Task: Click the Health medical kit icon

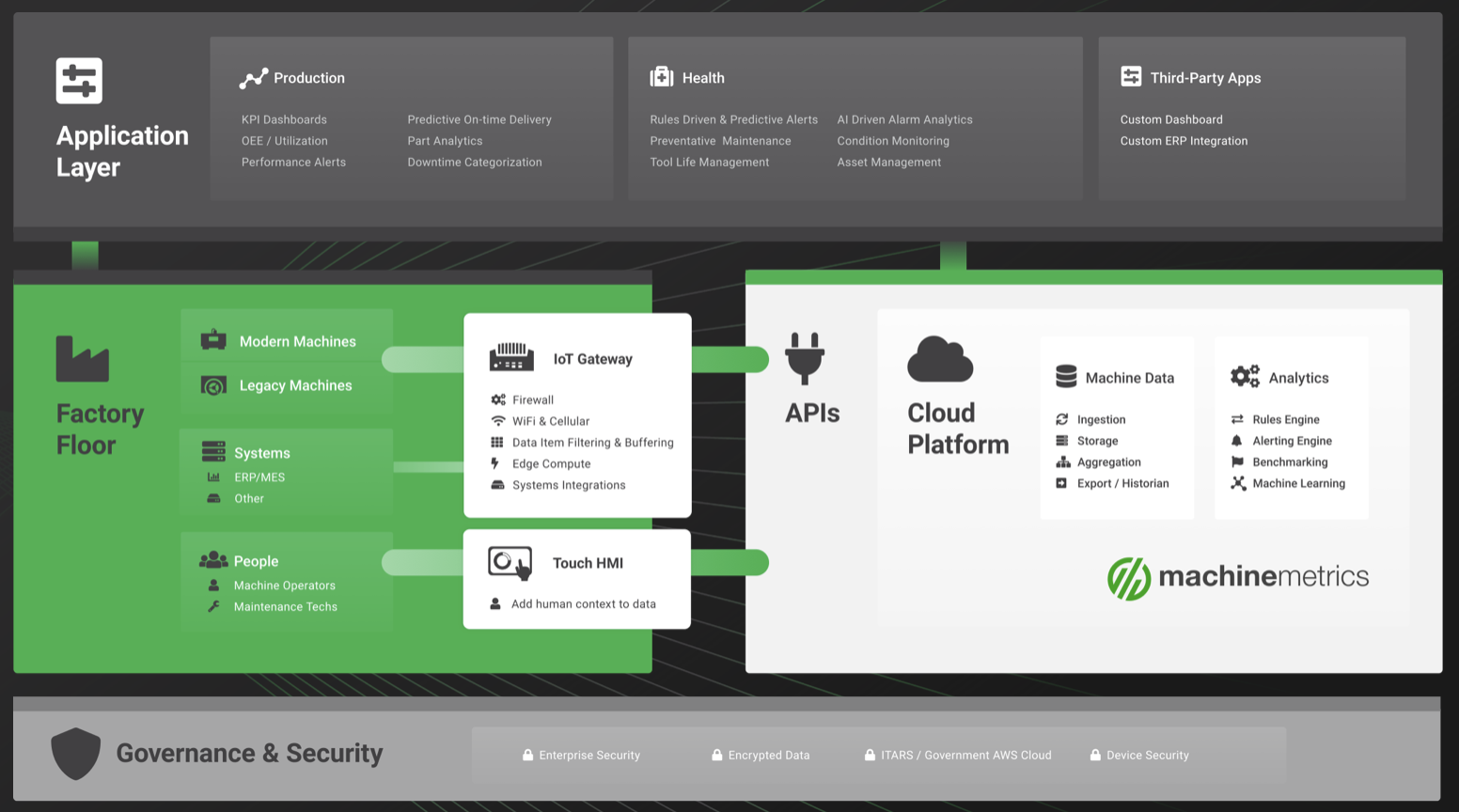Action: 662,77
